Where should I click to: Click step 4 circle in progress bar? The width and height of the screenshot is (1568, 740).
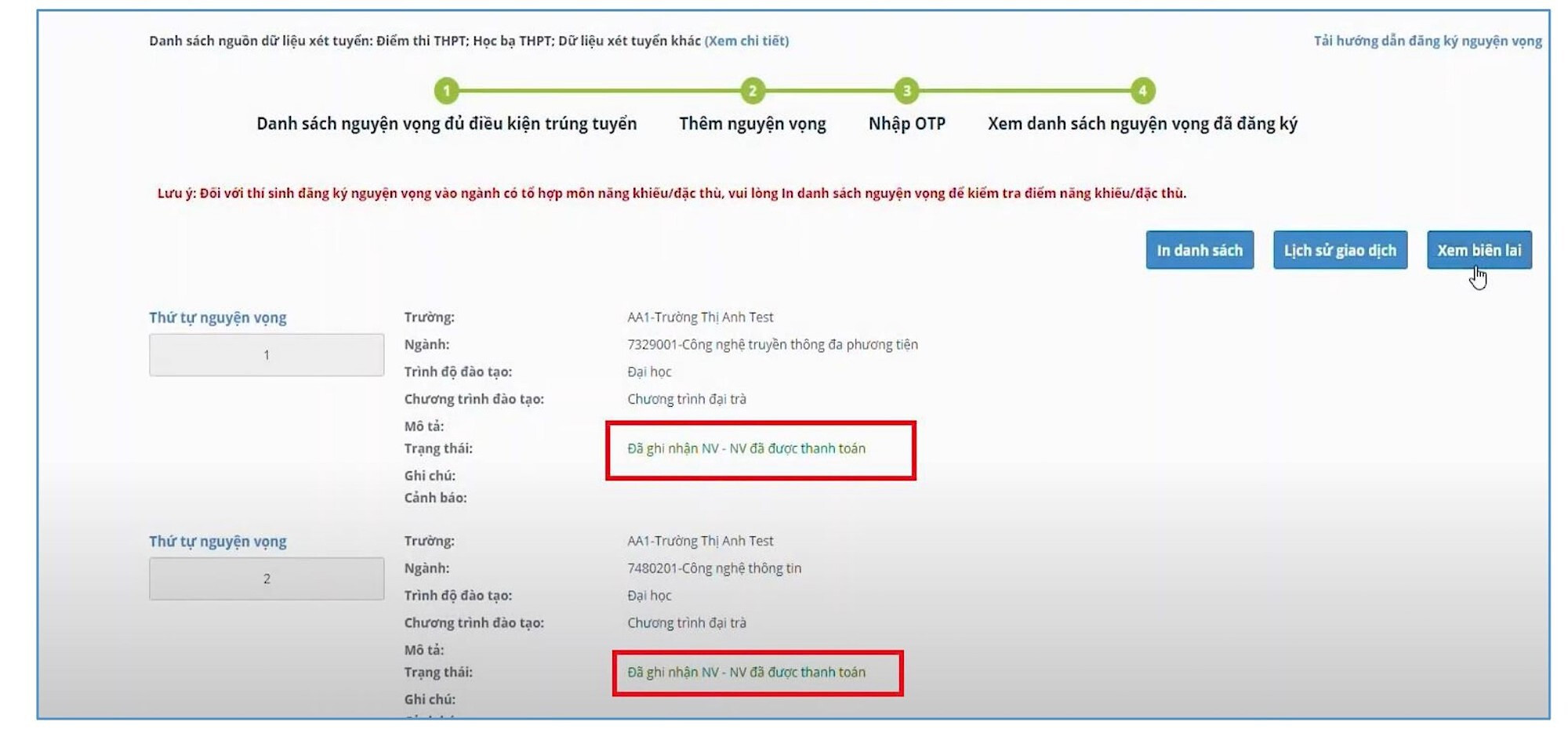coord(1142,91)
